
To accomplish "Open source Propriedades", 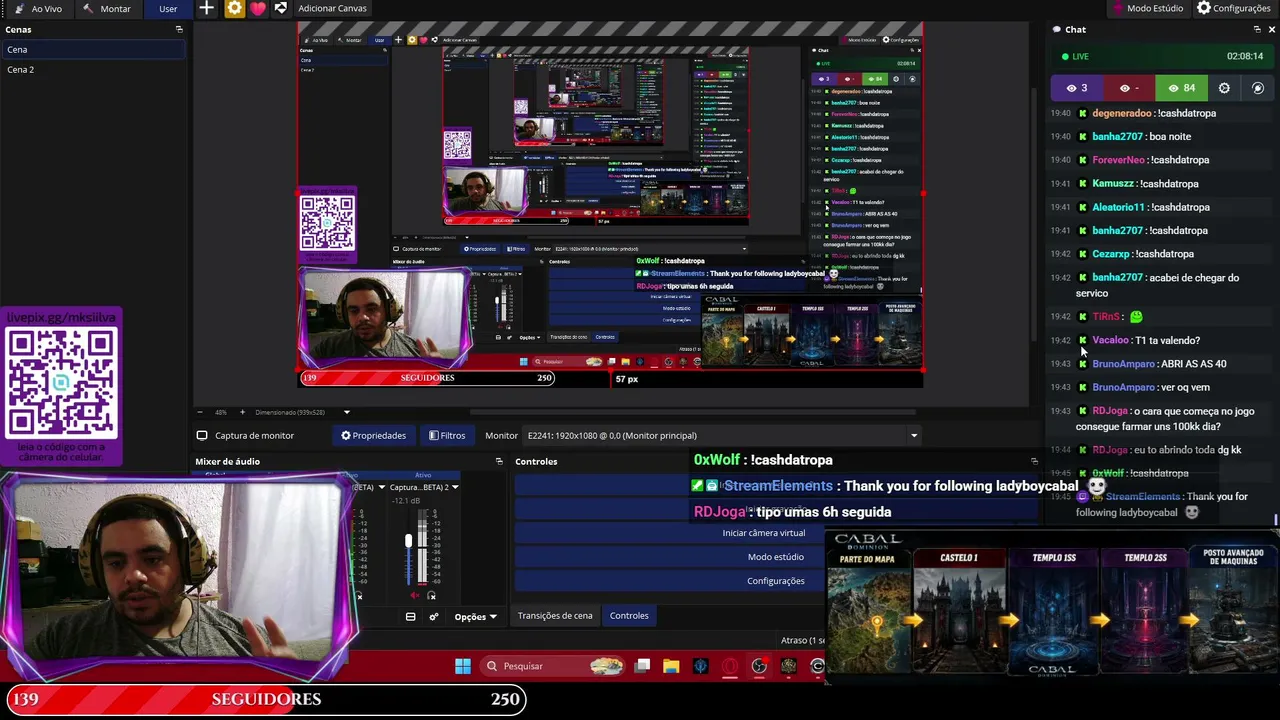I will point(373,436).
